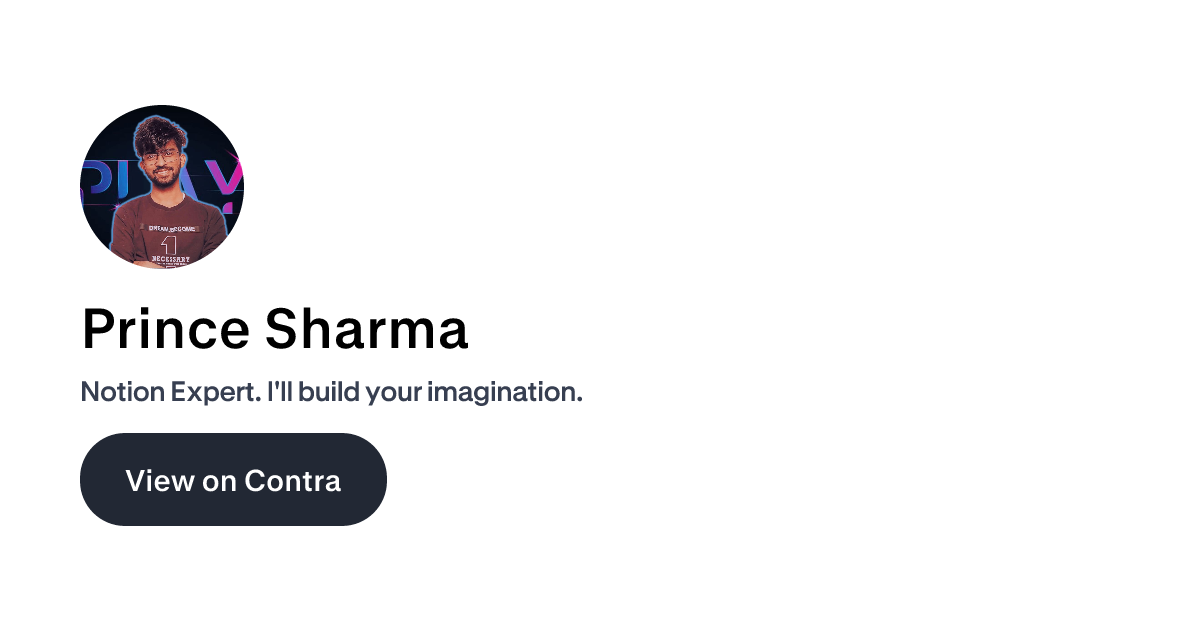Select the Prince Sharma name heading
This screenshot has width=1200, height=630.
[275, 329]
